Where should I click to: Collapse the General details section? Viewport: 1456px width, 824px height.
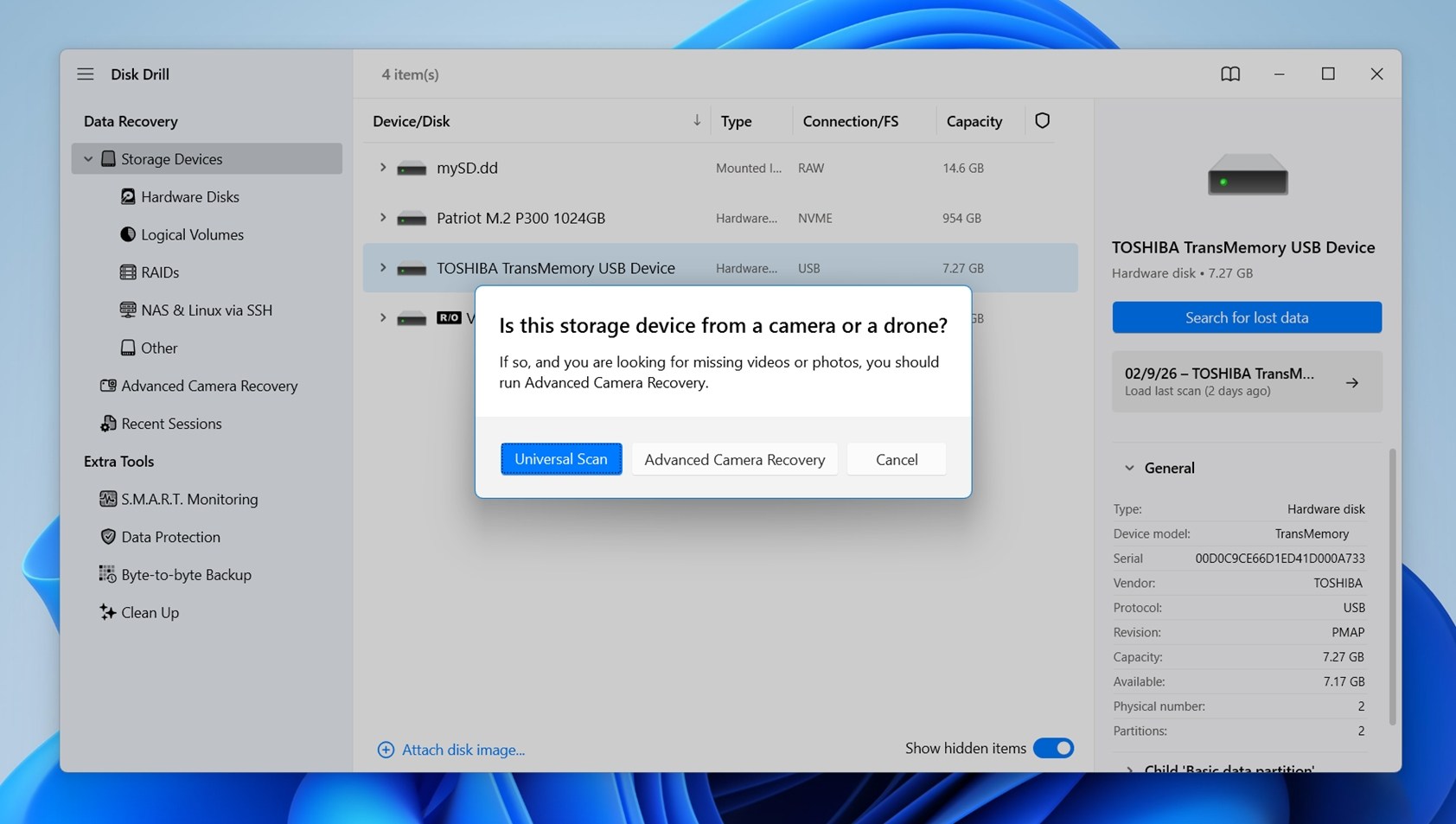pos(1129,468)
